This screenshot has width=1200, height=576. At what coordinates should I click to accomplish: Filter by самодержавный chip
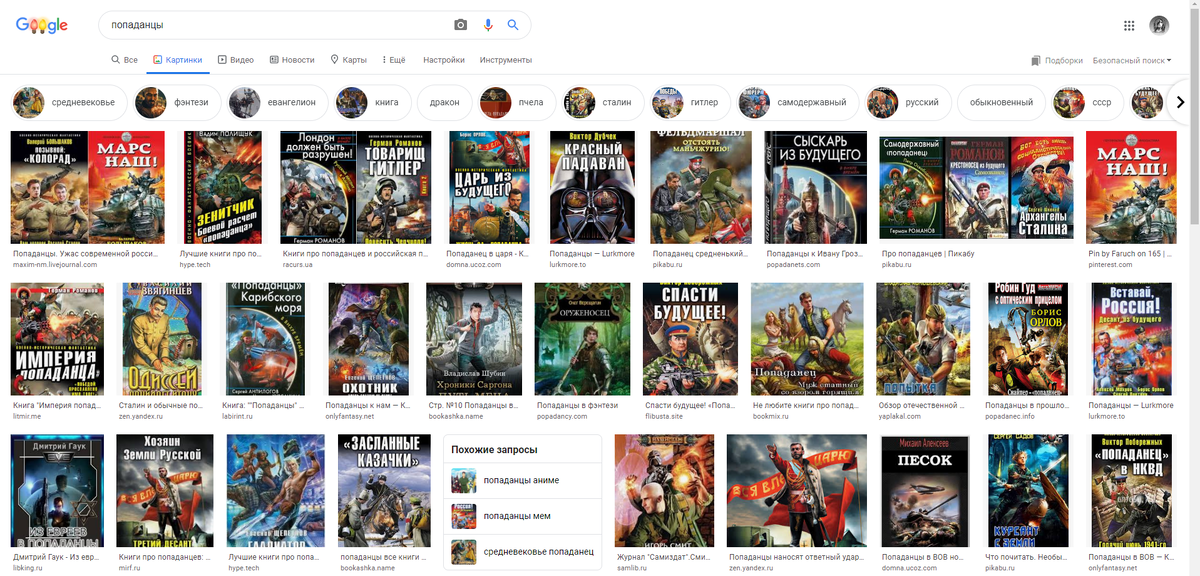(x=797, y=102)
